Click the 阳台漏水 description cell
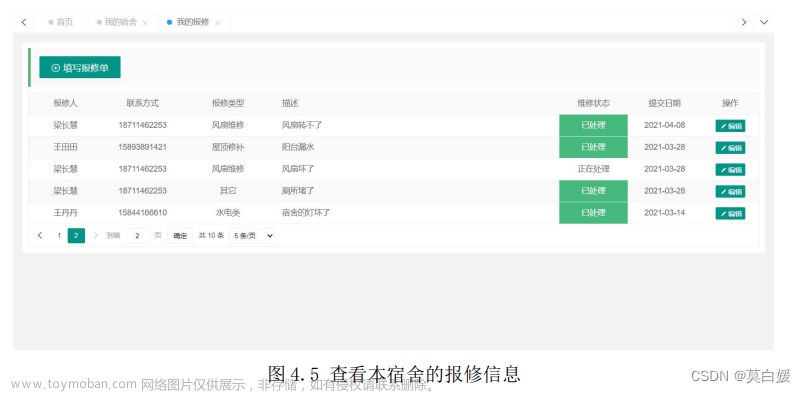Viewport: 806px width, 393px height. pos(298,147)
